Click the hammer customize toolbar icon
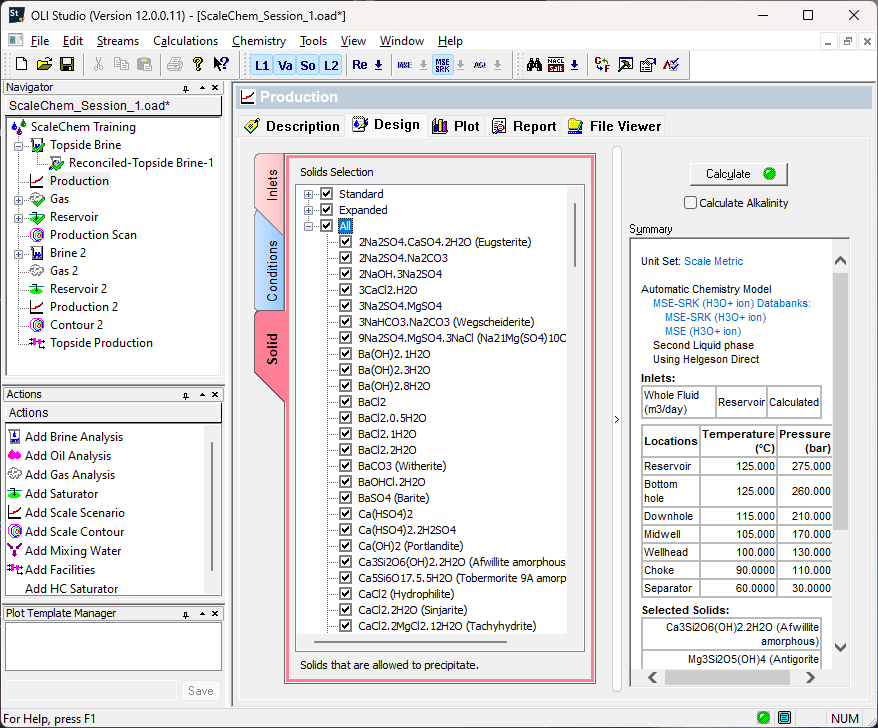The width and height of the screenshot is (878, 728). [625, 64]
